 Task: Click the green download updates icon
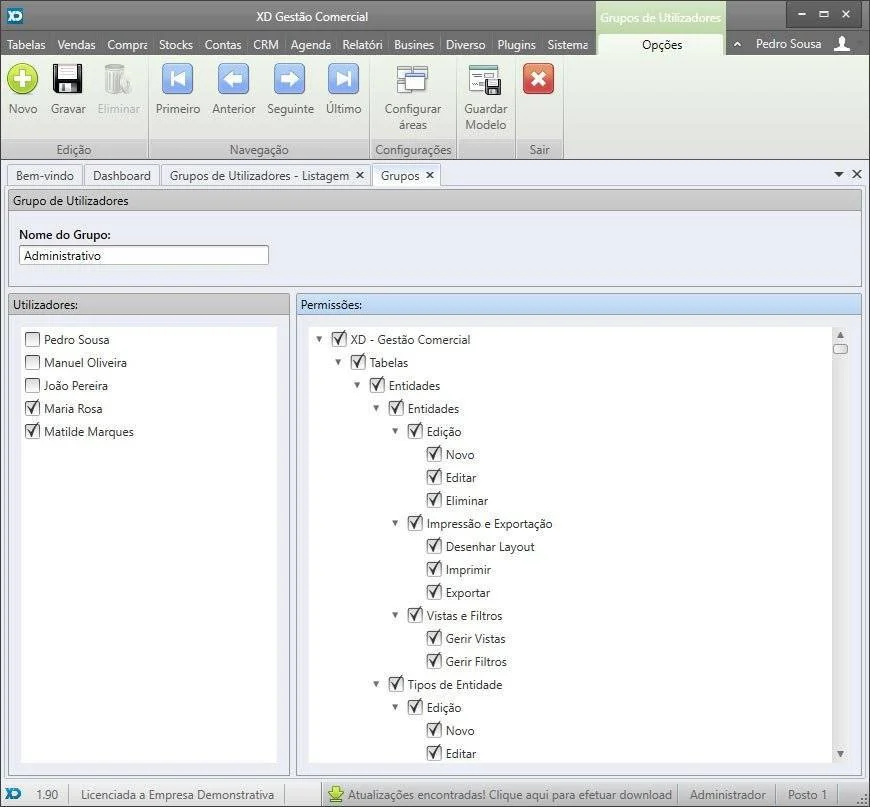(335, 794)
